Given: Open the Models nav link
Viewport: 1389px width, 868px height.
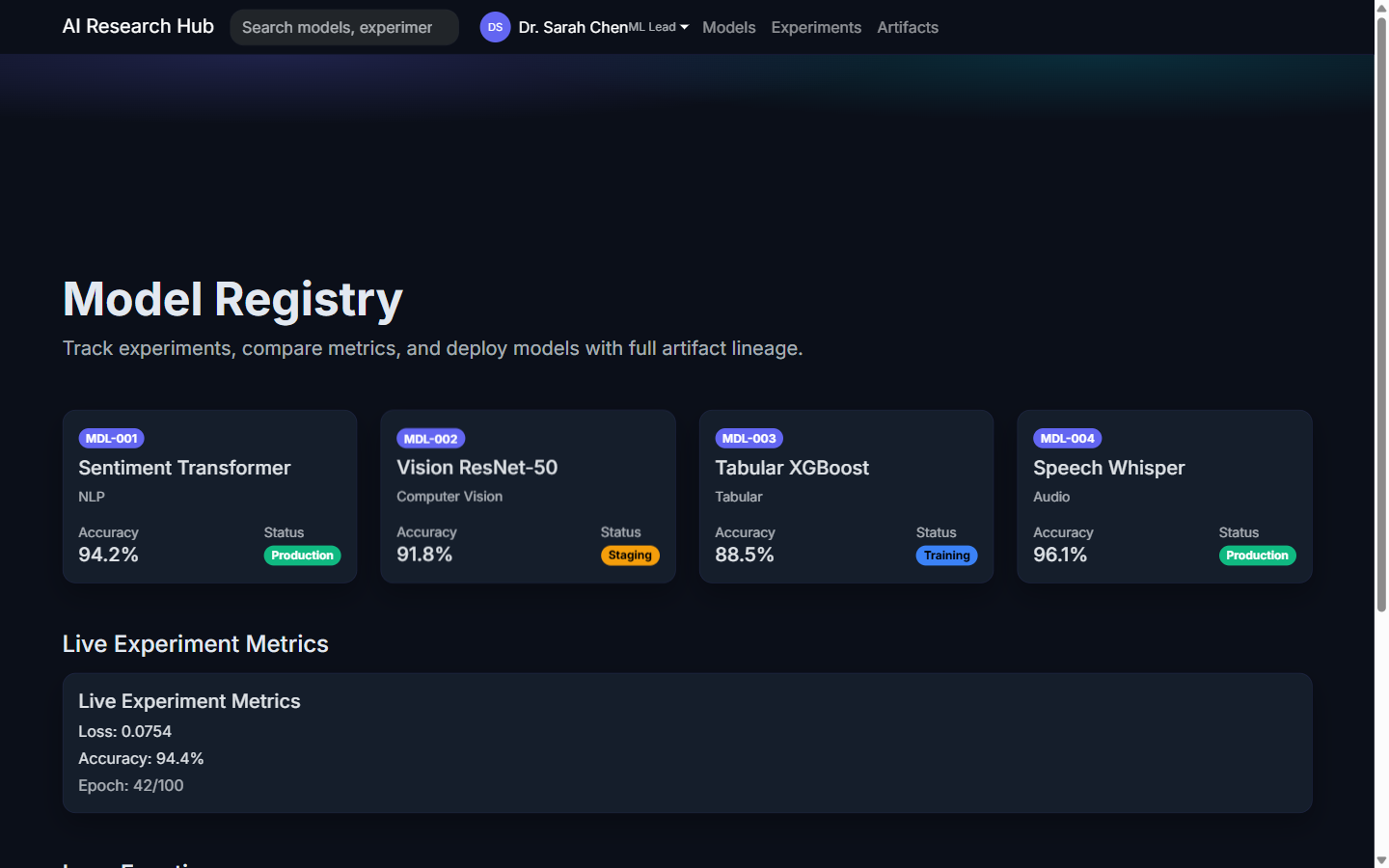Looking at the screenshot, I should coord(729,27).
